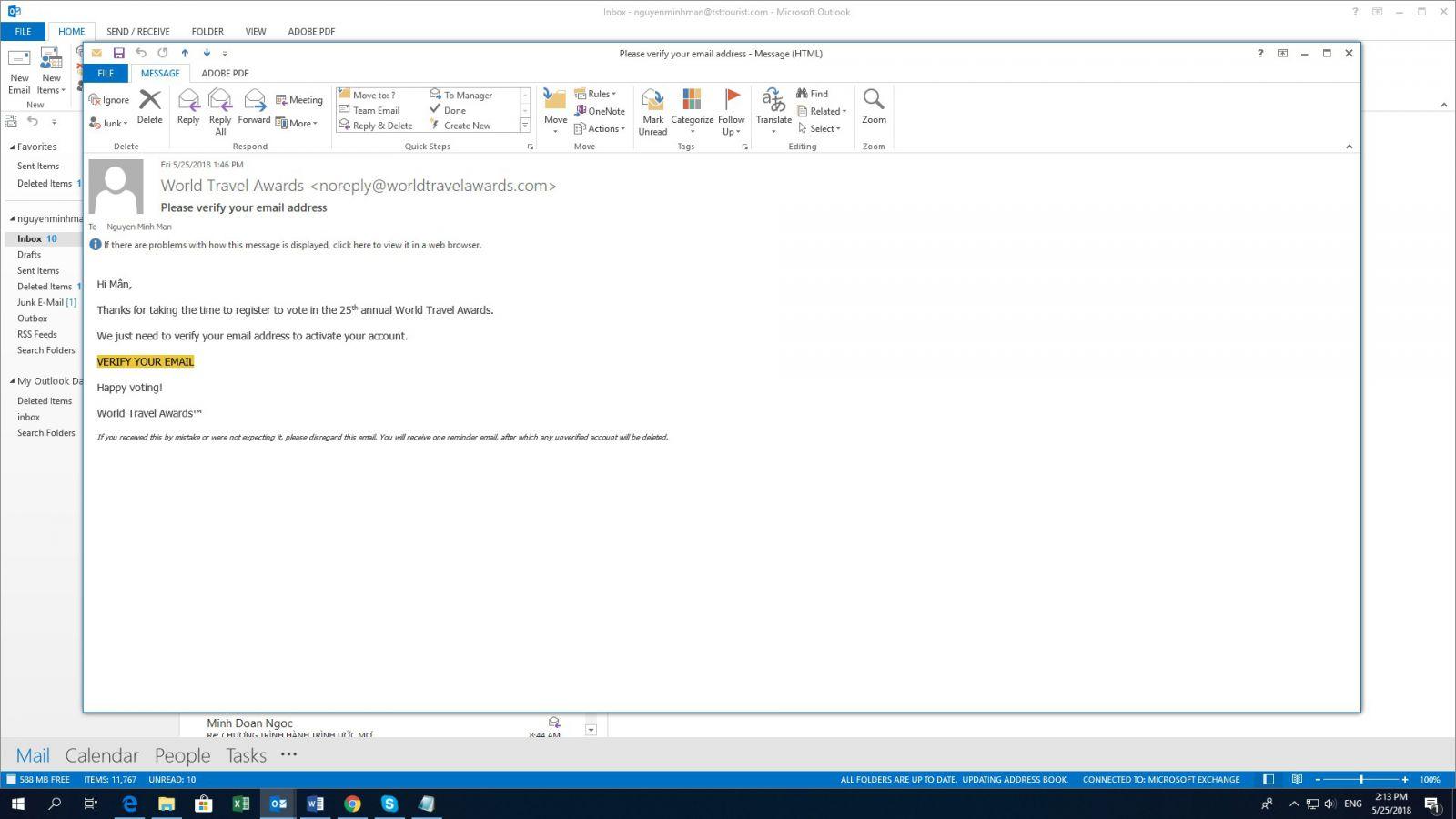This screenshot has height=819, width=1456.
Task: Send message to OneNote
Action: click(600, 111)
